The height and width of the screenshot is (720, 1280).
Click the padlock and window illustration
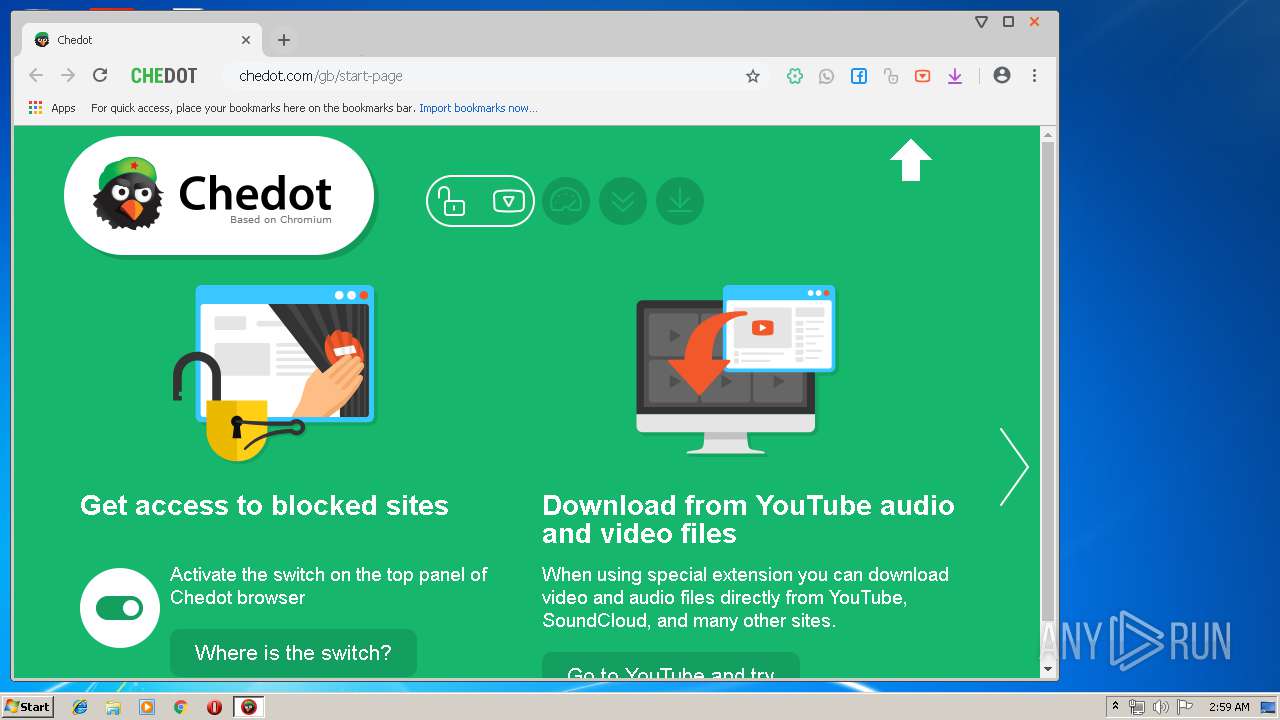[x=274, y=373]
